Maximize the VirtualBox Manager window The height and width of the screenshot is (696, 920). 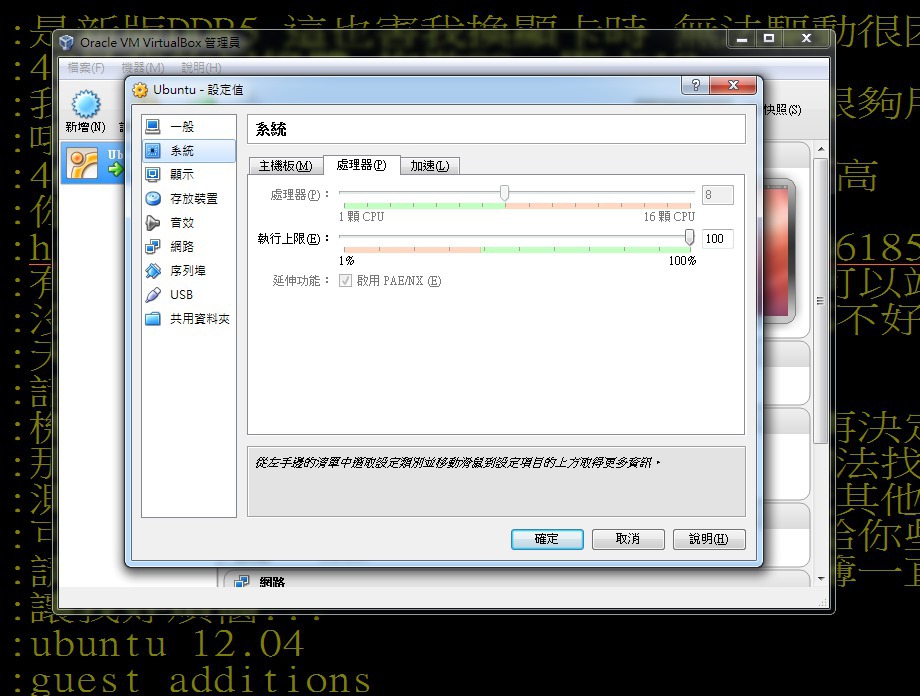pos(769,39)
